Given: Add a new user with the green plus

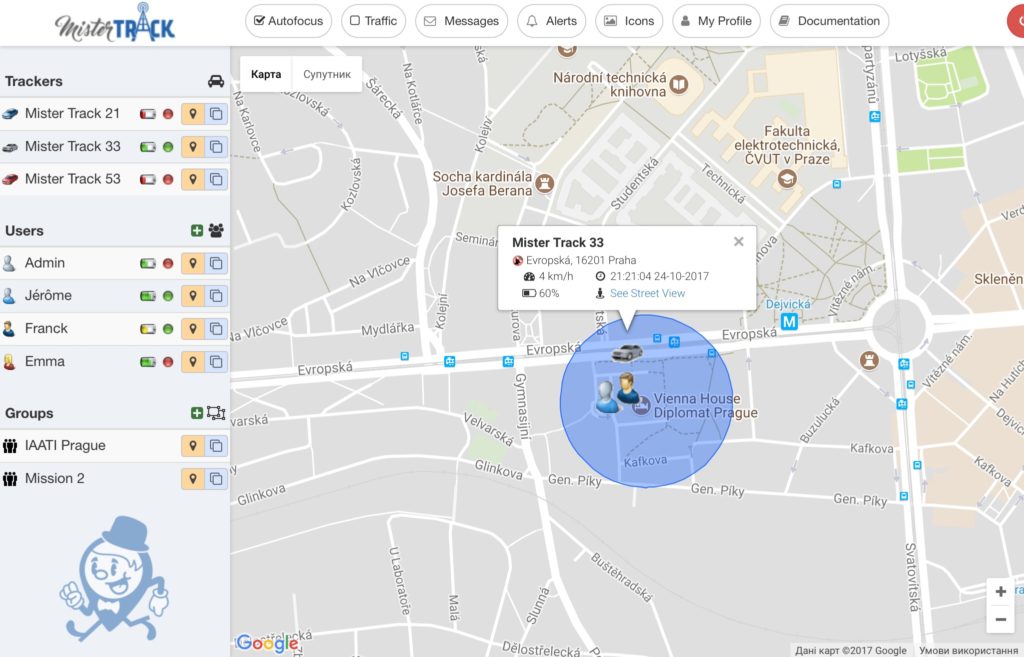Looking at the screenshot, I should click(x=197, y=231).
